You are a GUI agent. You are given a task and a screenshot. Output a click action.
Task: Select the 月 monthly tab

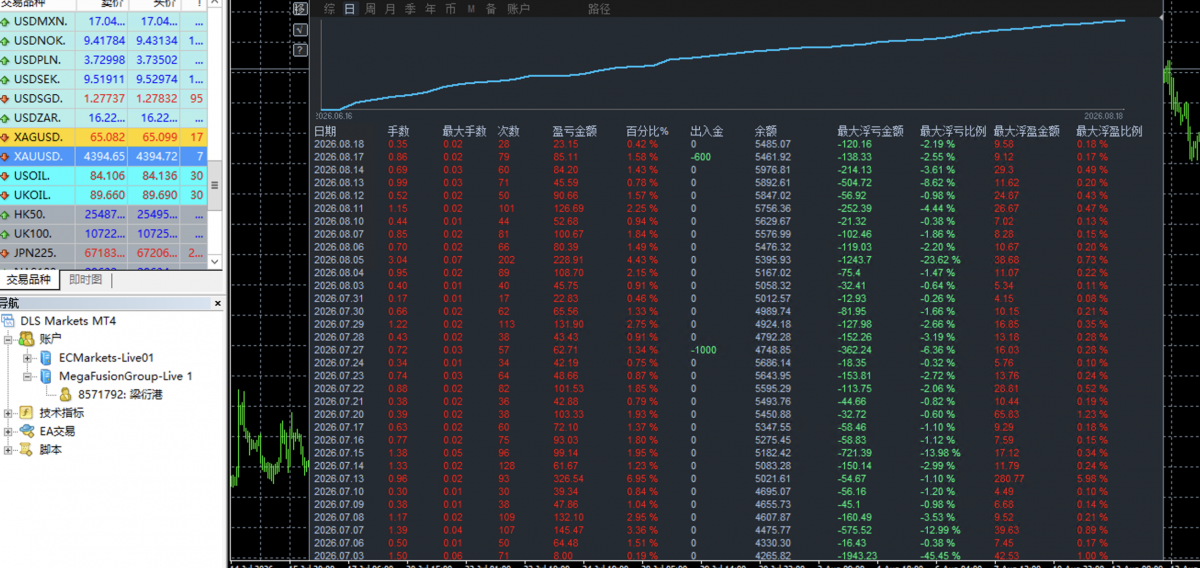(x=390, y=9)
